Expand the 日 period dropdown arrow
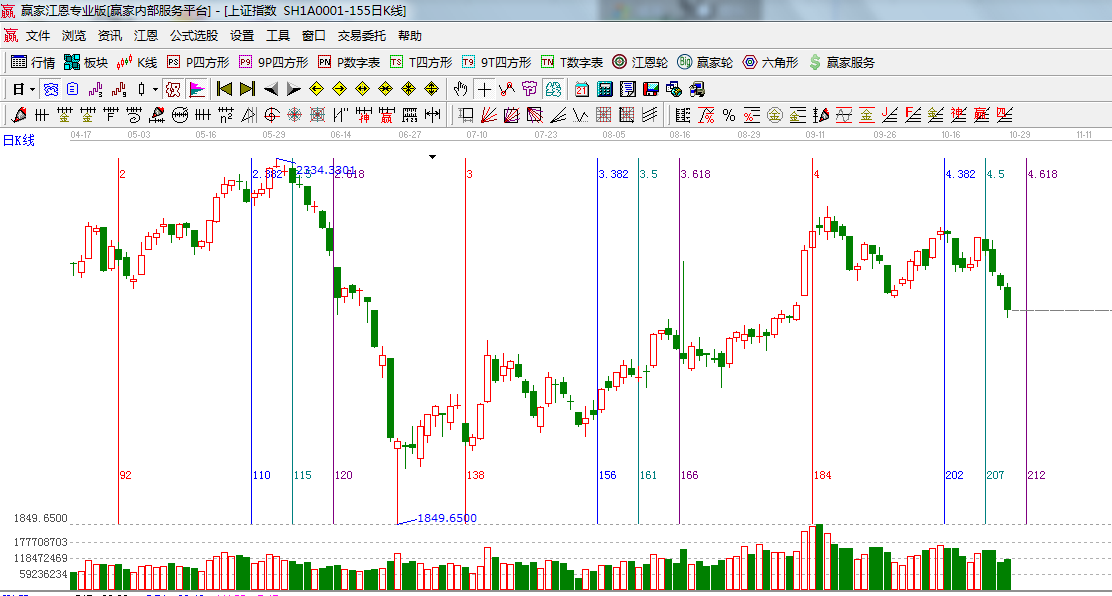This screenshot has height=596, width=1112. click(32, 89)
